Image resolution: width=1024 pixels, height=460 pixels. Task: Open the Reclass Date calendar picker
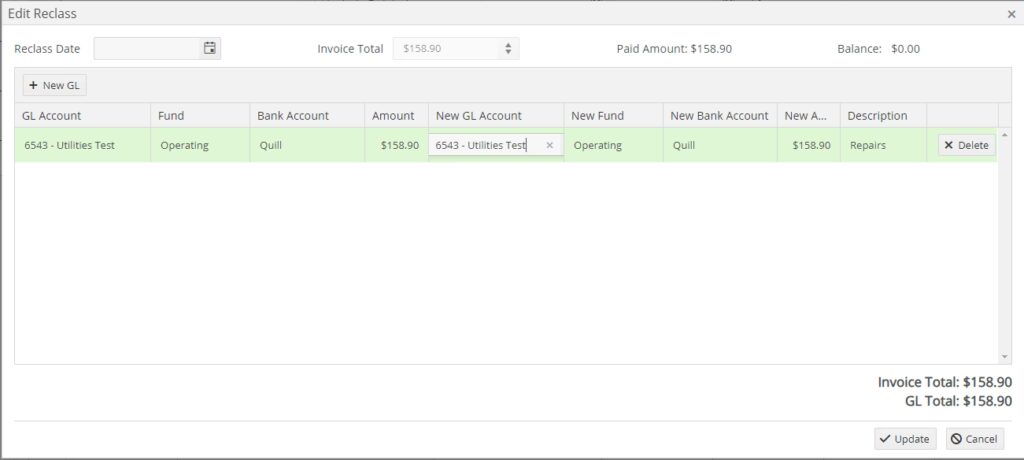click(x=210, y=48)
